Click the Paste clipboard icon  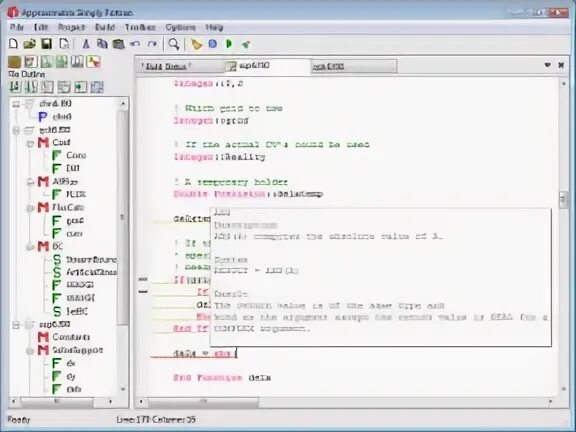(x=118, y=44)
